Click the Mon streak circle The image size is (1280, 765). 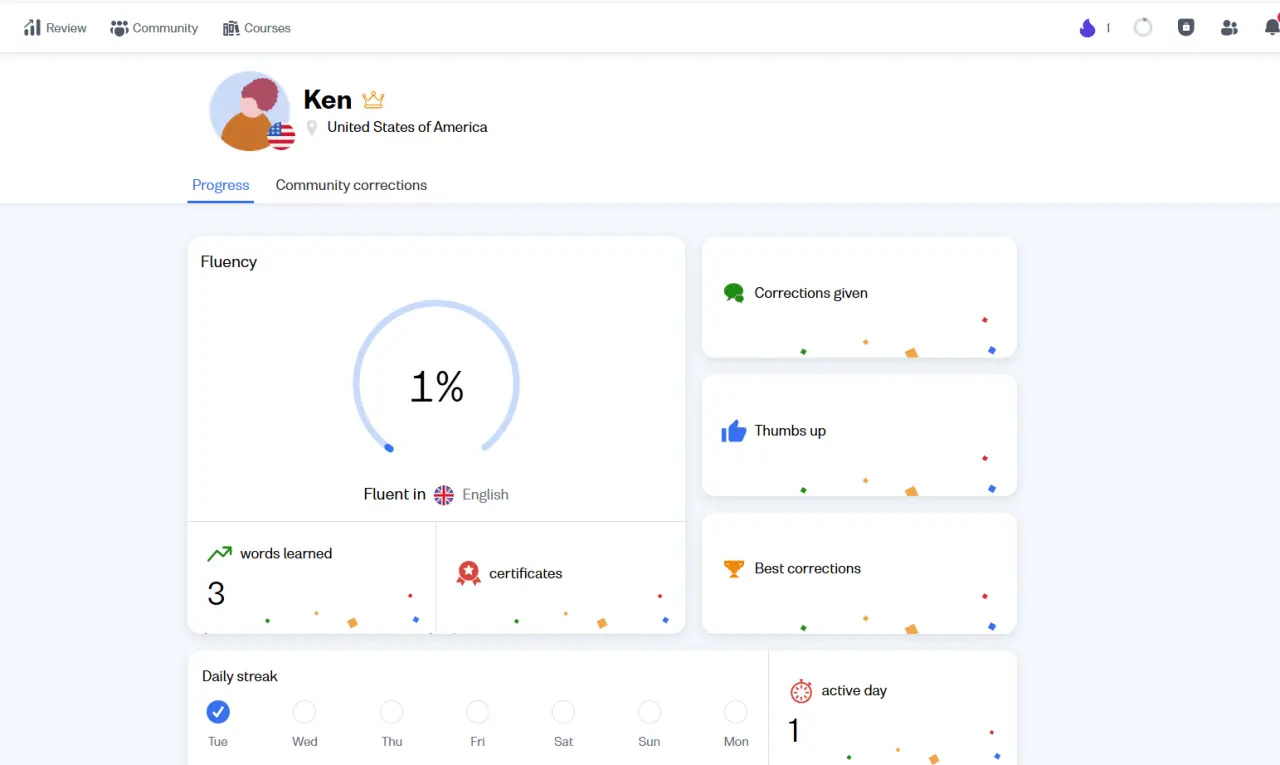pyautogui.click(x=735, y=712)
